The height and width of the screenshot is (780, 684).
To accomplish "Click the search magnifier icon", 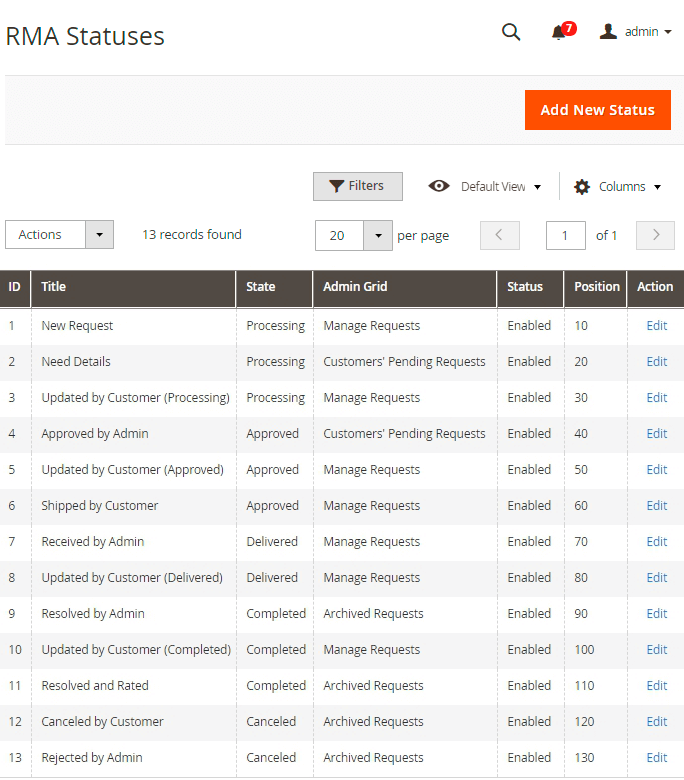I will (x=510, y=32).
